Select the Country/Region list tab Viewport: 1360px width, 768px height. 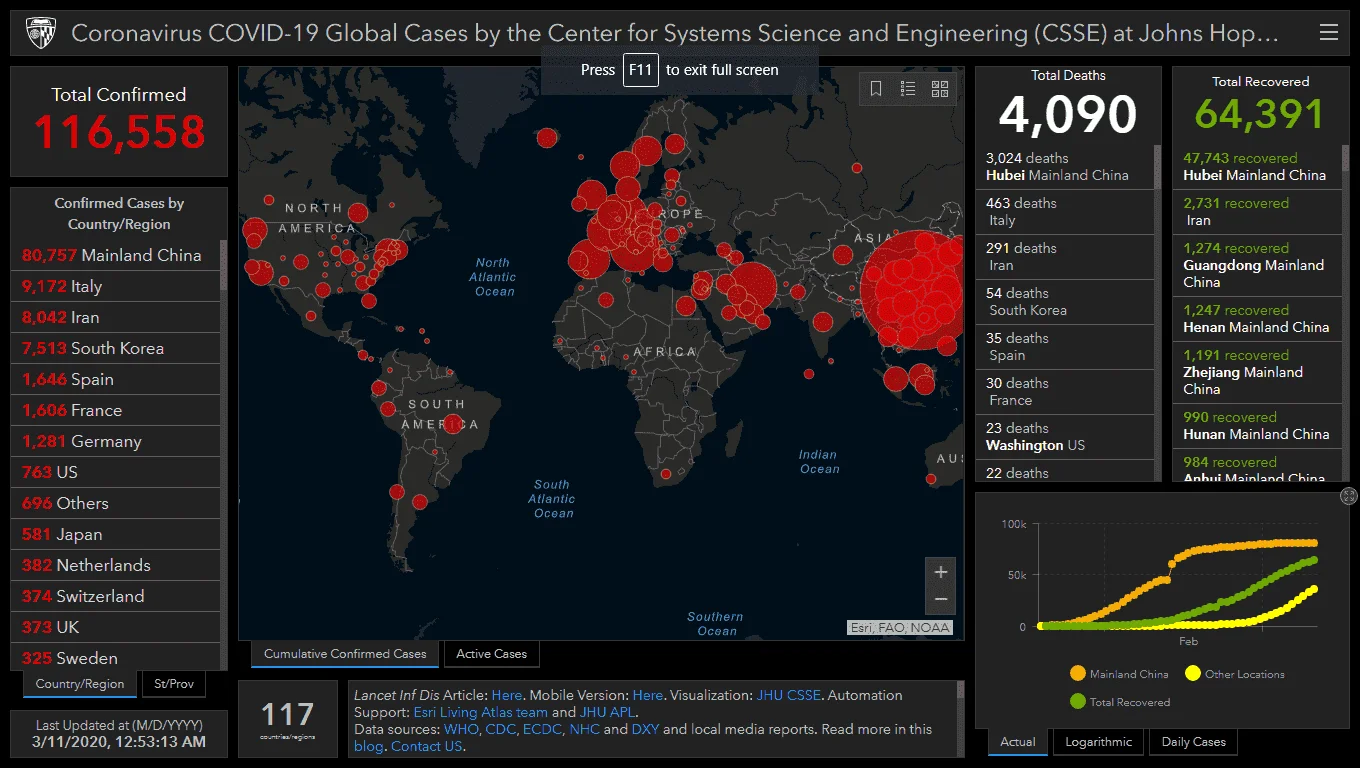tap(80, 684)
